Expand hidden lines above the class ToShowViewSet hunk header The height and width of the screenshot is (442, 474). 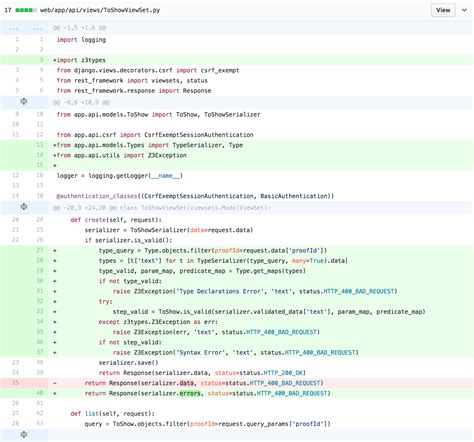24,207
